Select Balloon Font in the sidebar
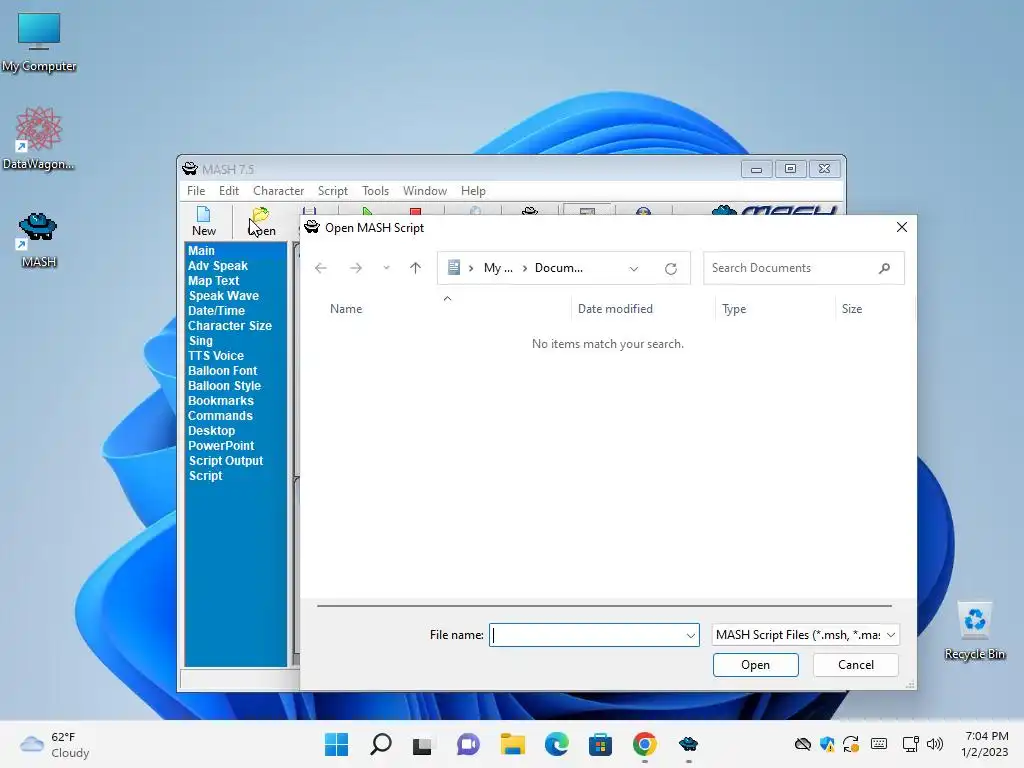Viewport: 1024px width, 768px height. point(223,371)
